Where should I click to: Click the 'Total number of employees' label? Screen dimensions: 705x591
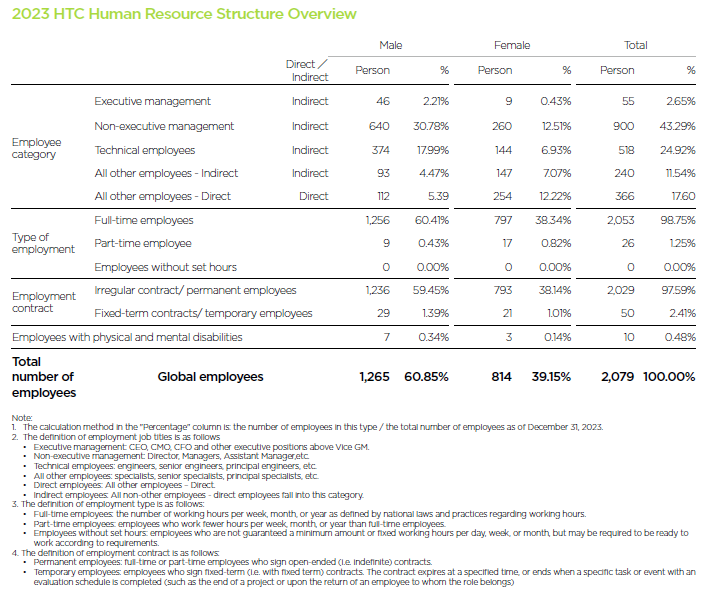pos(44,377)
